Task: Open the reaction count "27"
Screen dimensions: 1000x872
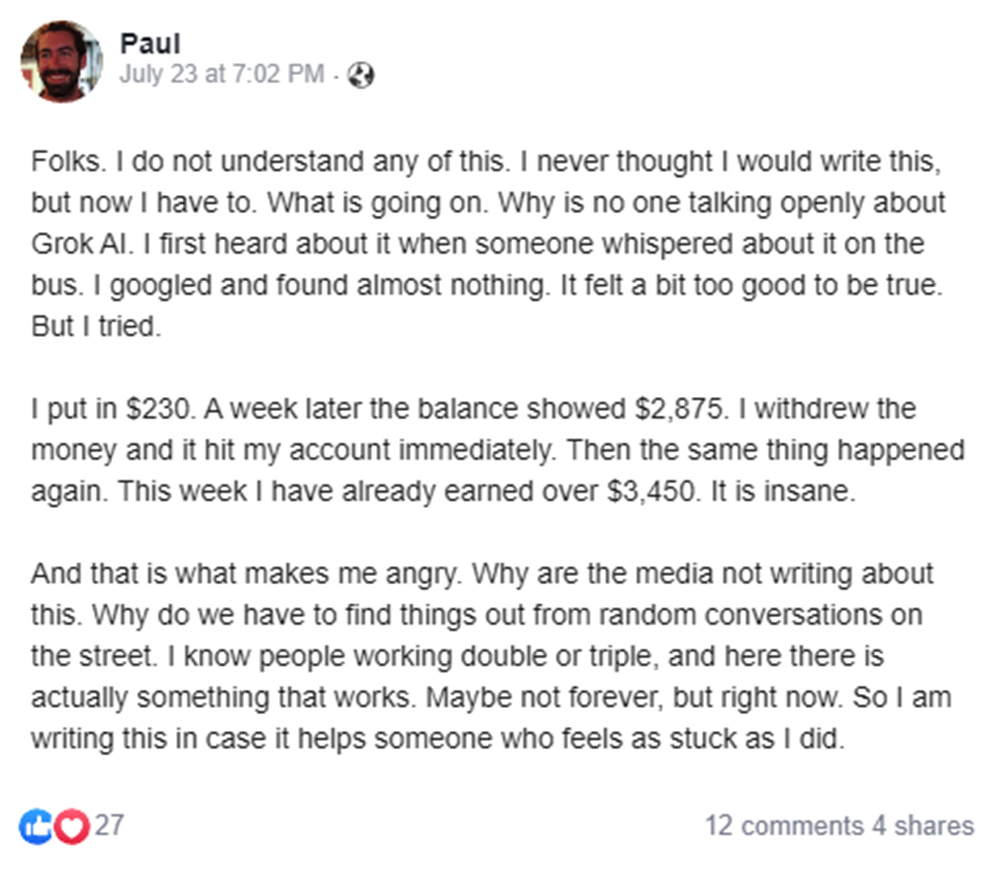Action: (109, 826)
